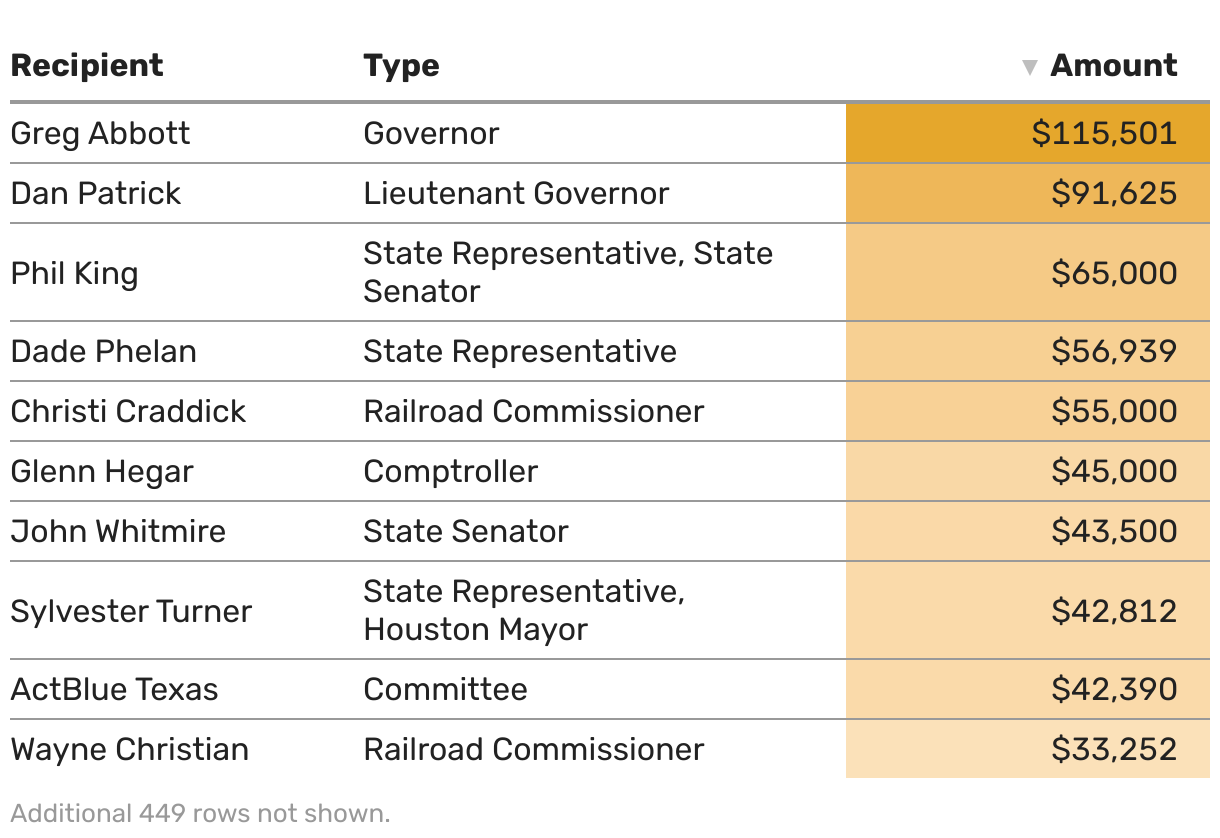Select the Glenn Hegar Comptroller cell
This screenshot has width=1220, height=838.
tap(451, 471)
